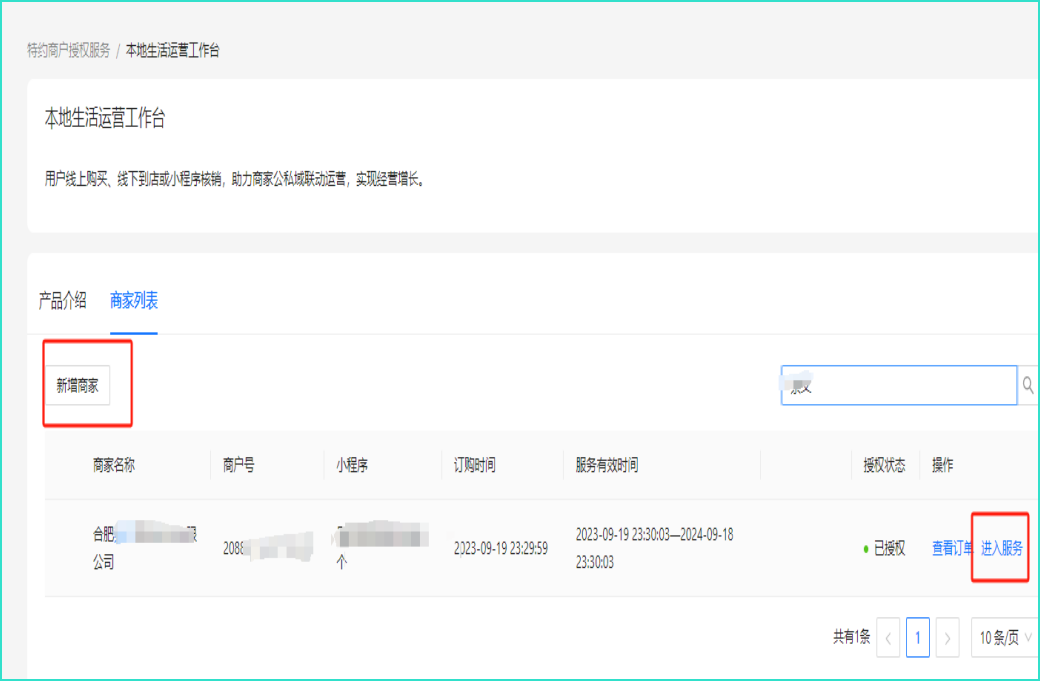Click the 授权状态 column header
Viewport: 1041px width, 682px height.
(884, 465)
